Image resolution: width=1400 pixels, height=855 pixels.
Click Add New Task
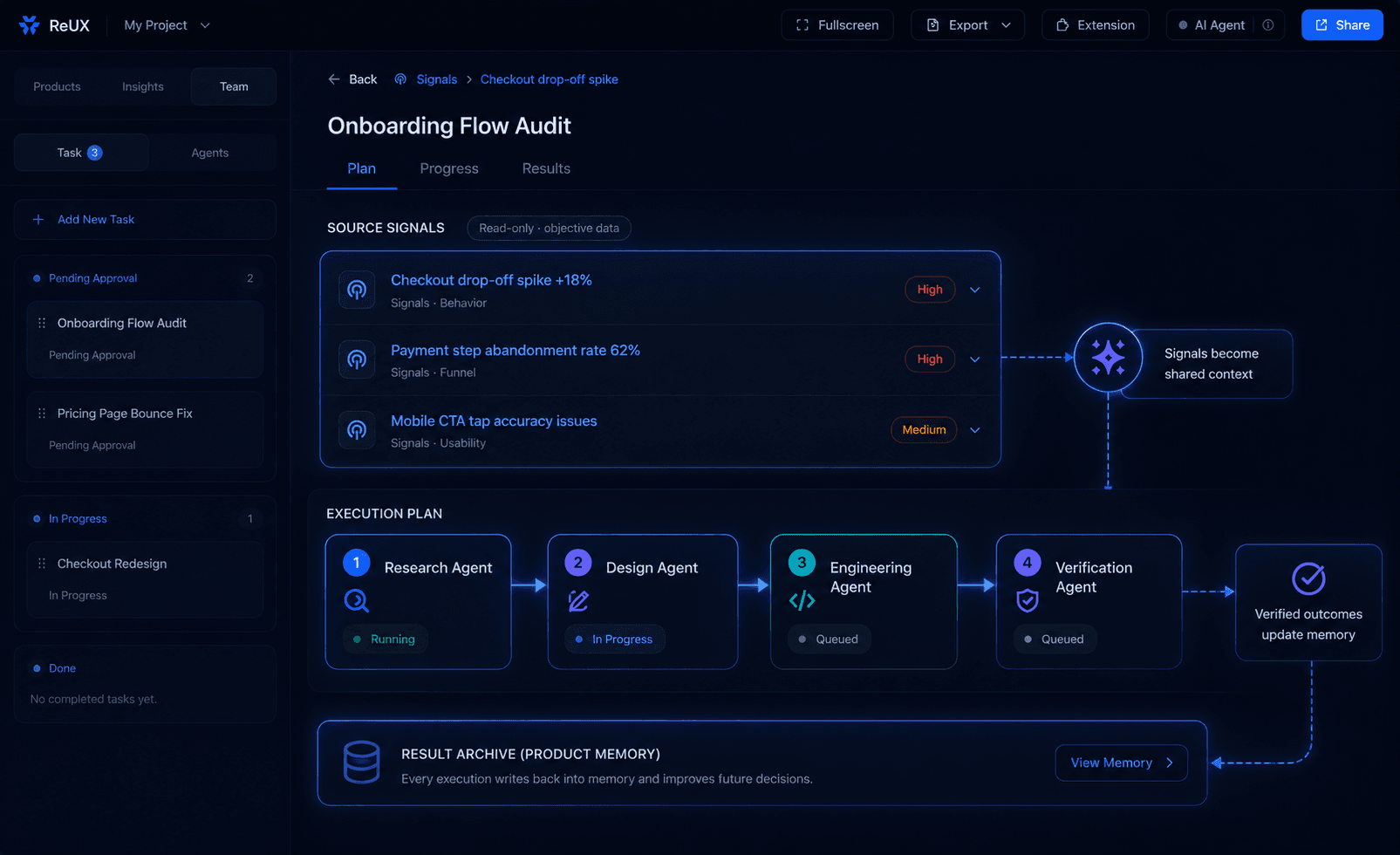click(x=145, y=220)
